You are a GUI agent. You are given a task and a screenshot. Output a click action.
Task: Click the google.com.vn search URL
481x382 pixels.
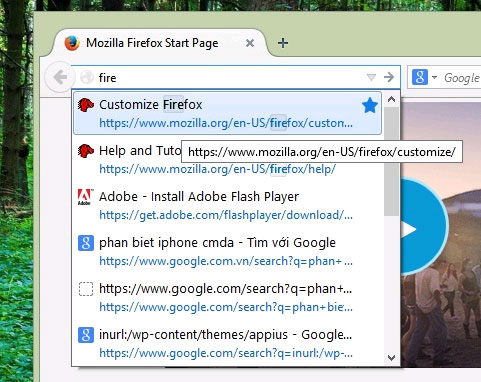pos(226,261)
